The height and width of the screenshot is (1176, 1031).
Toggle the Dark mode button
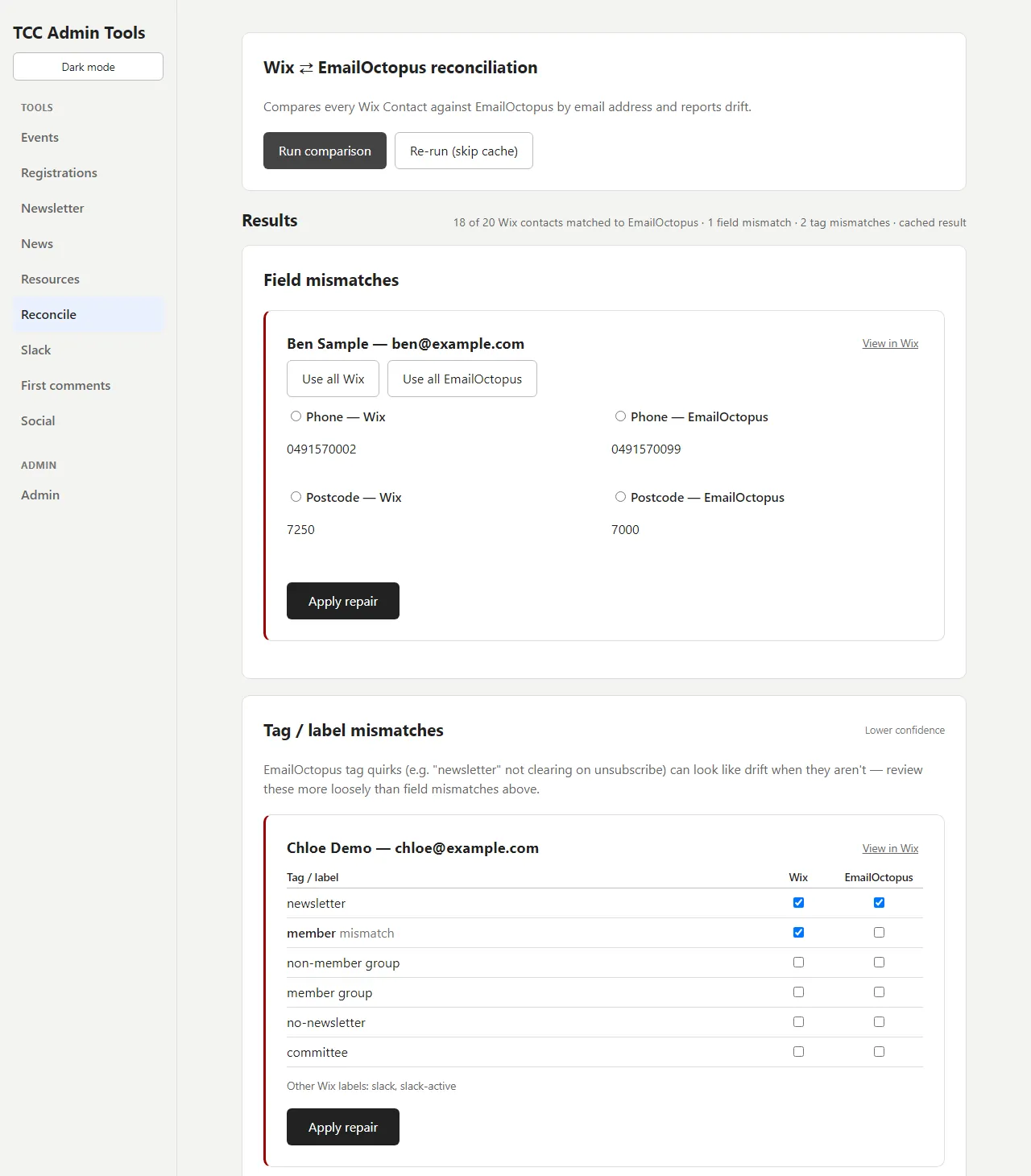point(88,67)
